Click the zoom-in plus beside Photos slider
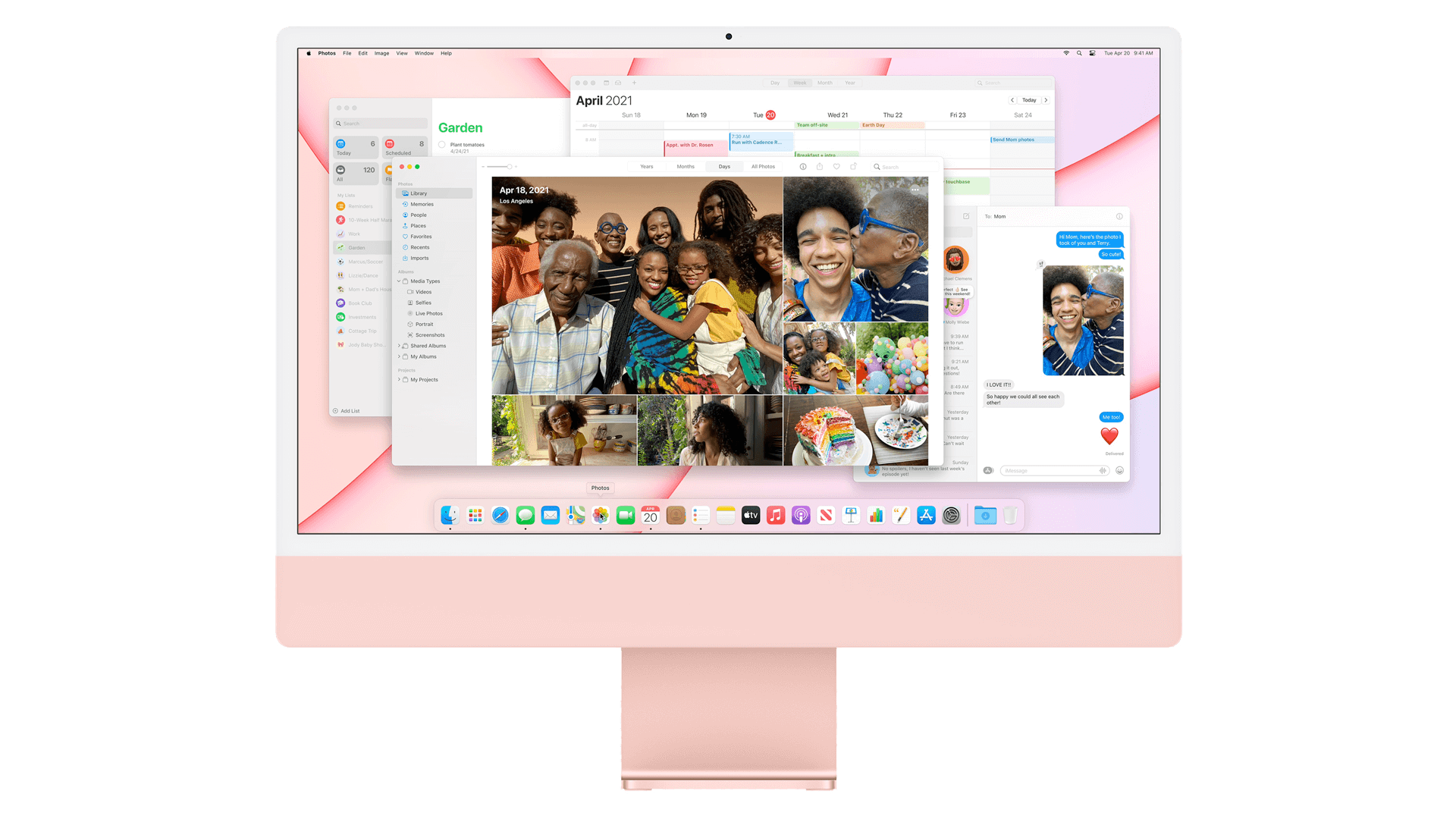Screen dimensions: 1456x819 [516, 167]
